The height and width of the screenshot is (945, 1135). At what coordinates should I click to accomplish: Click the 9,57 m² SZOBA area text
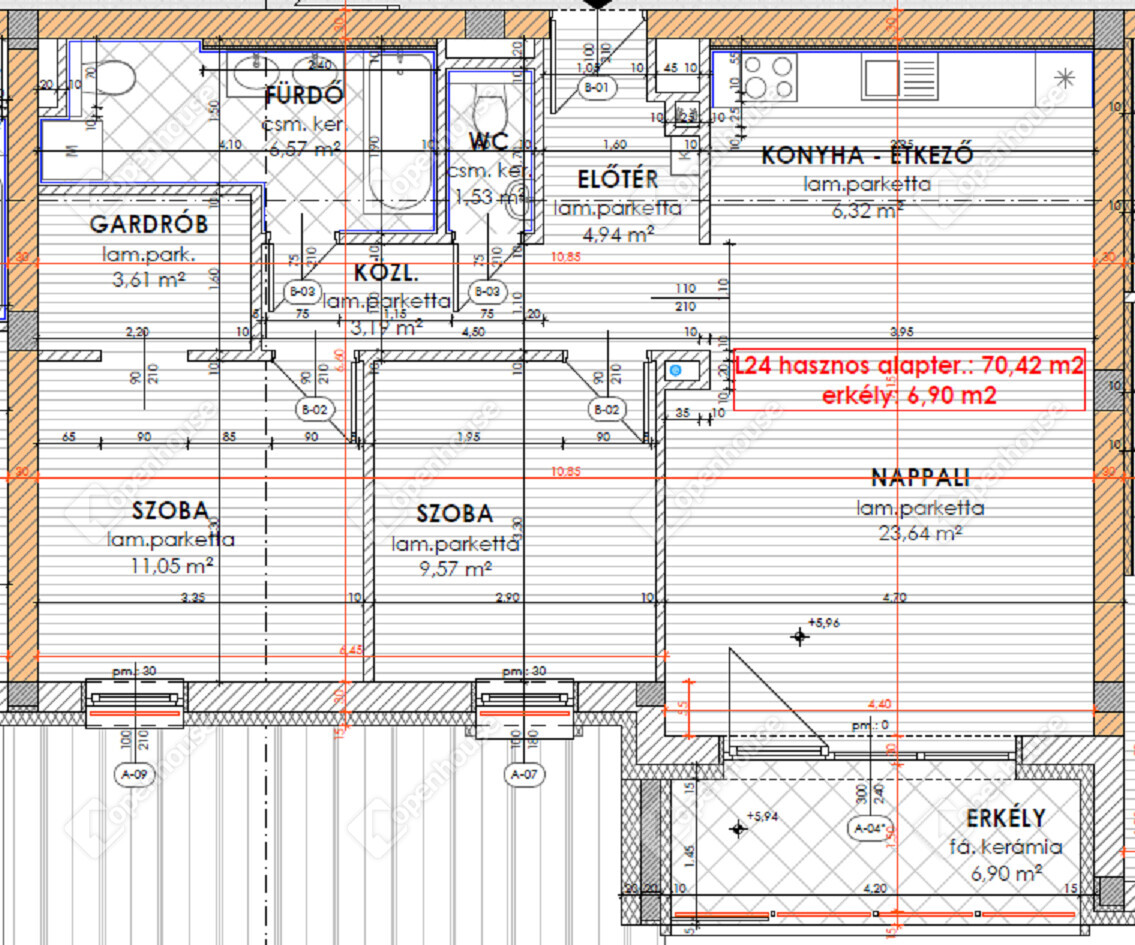point(455,569)
